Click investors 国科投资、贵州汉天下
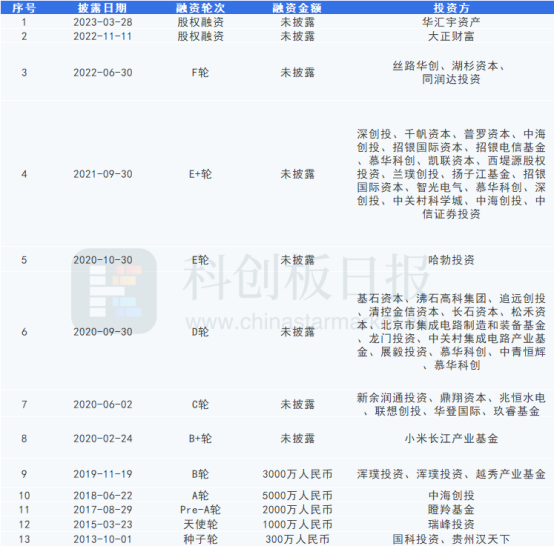 (x=451, y=539)
